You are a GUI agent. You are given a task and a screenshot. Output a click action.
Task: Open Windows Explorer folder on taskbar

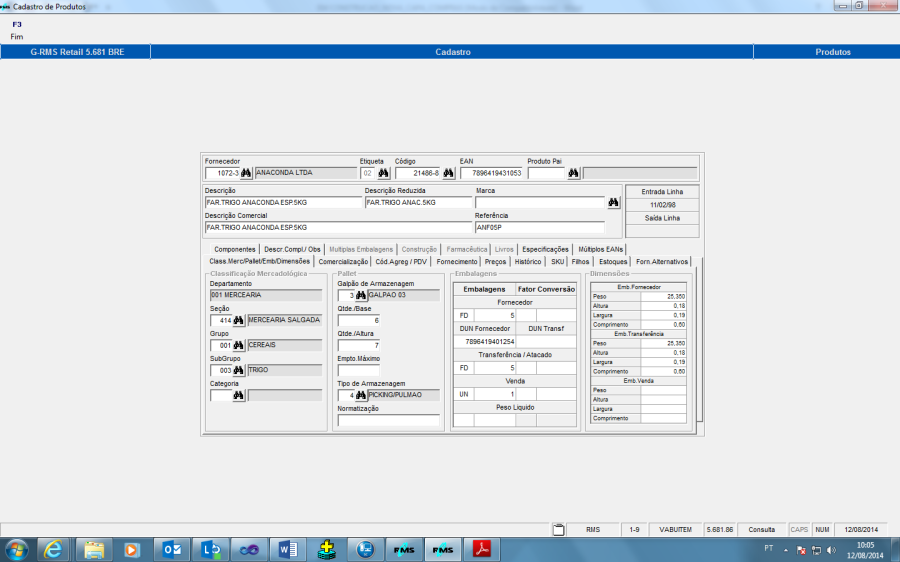(x=94, y=550)
